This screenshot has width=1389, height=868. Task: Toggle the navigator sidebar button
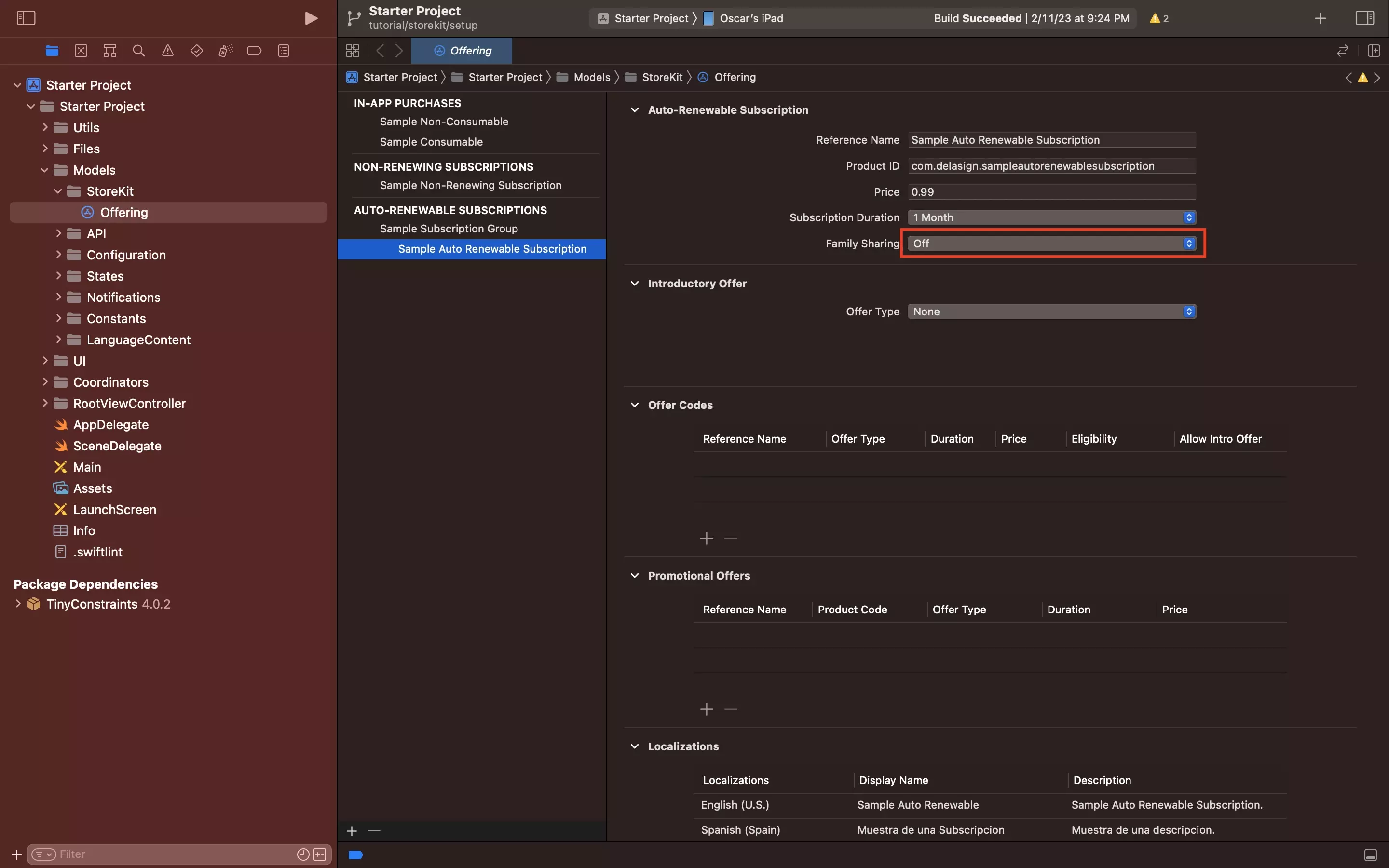pos(26,18)
